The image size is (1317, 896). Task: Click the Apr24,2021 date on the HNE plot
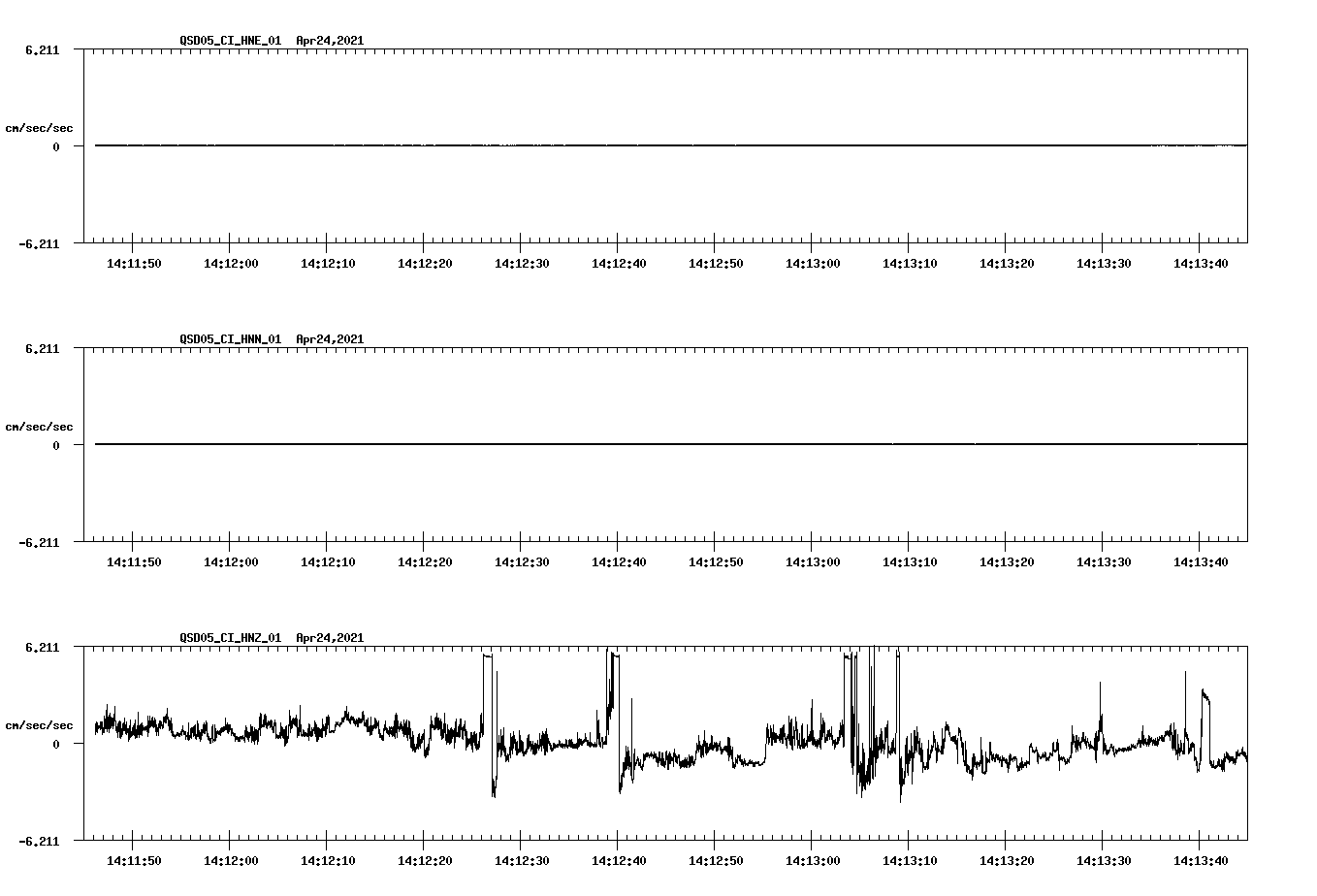tap(329, 42)
